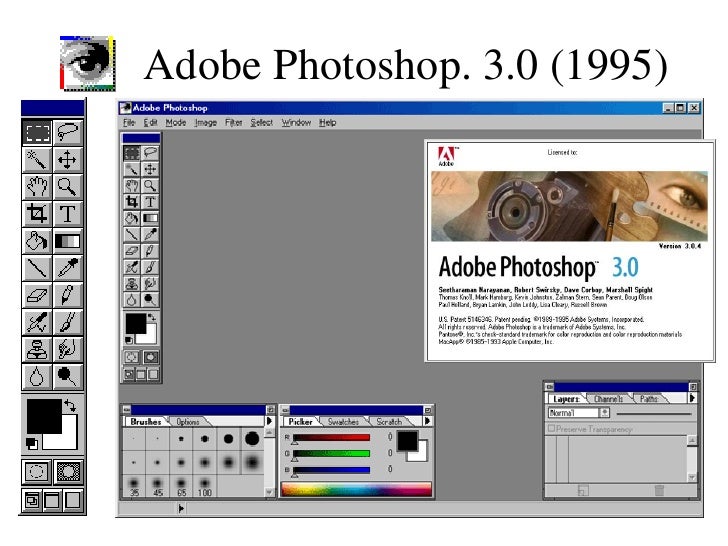This screenshot has height=546, width=728.
Task: Choose the Type (T) tool in the enlarged toolbox
Action: coord(68,214)
